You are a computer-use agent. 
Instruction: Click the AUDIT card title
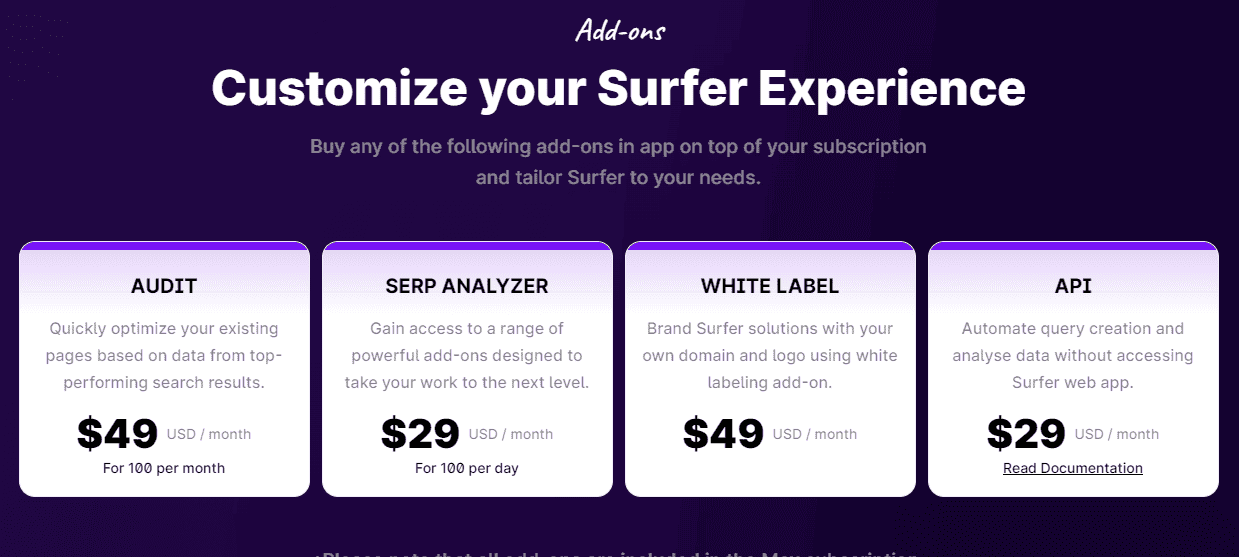(x=164, y=286)
